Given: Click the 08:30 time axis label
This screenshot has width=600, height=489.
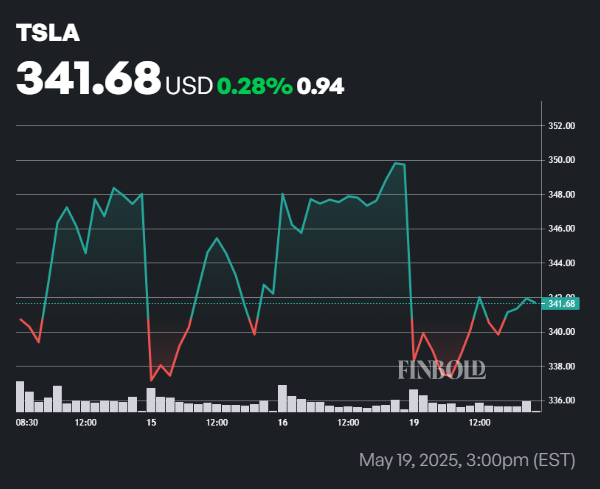Looking at the screenshot, I should [27, 423].
